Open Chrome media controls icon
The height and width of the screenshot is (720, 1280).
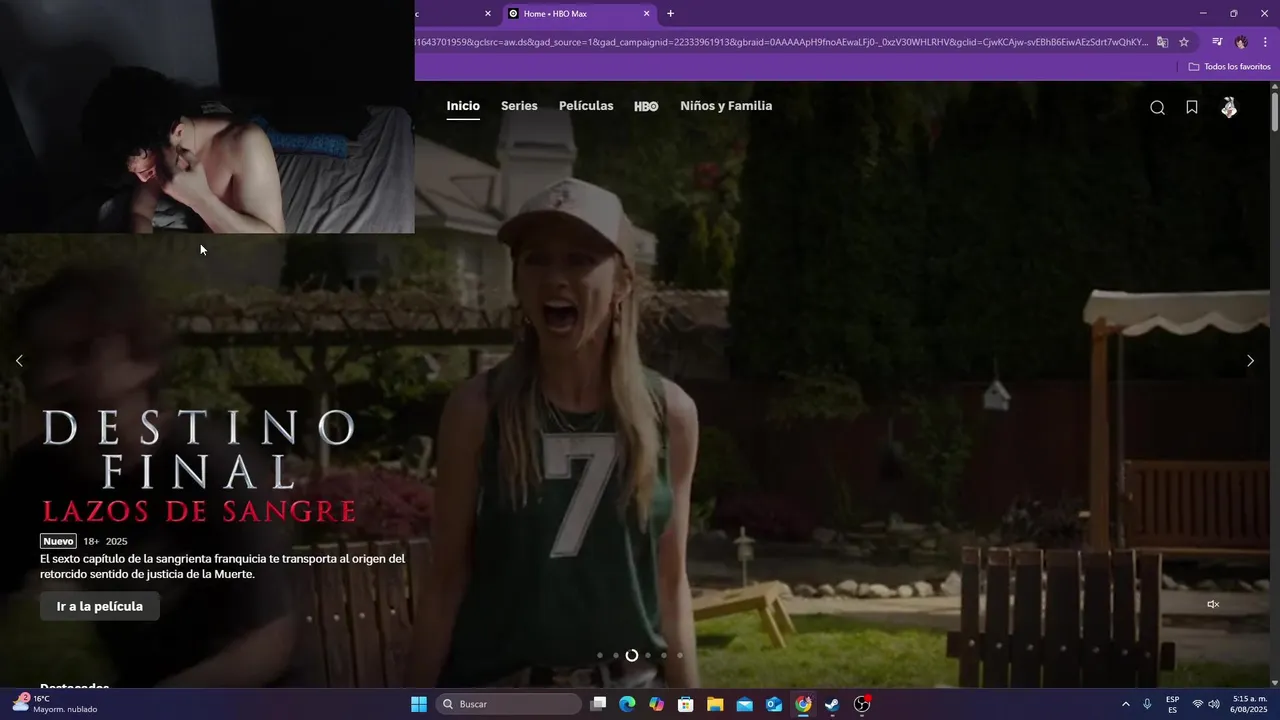pyautogui.click(x=1217, y=42)
